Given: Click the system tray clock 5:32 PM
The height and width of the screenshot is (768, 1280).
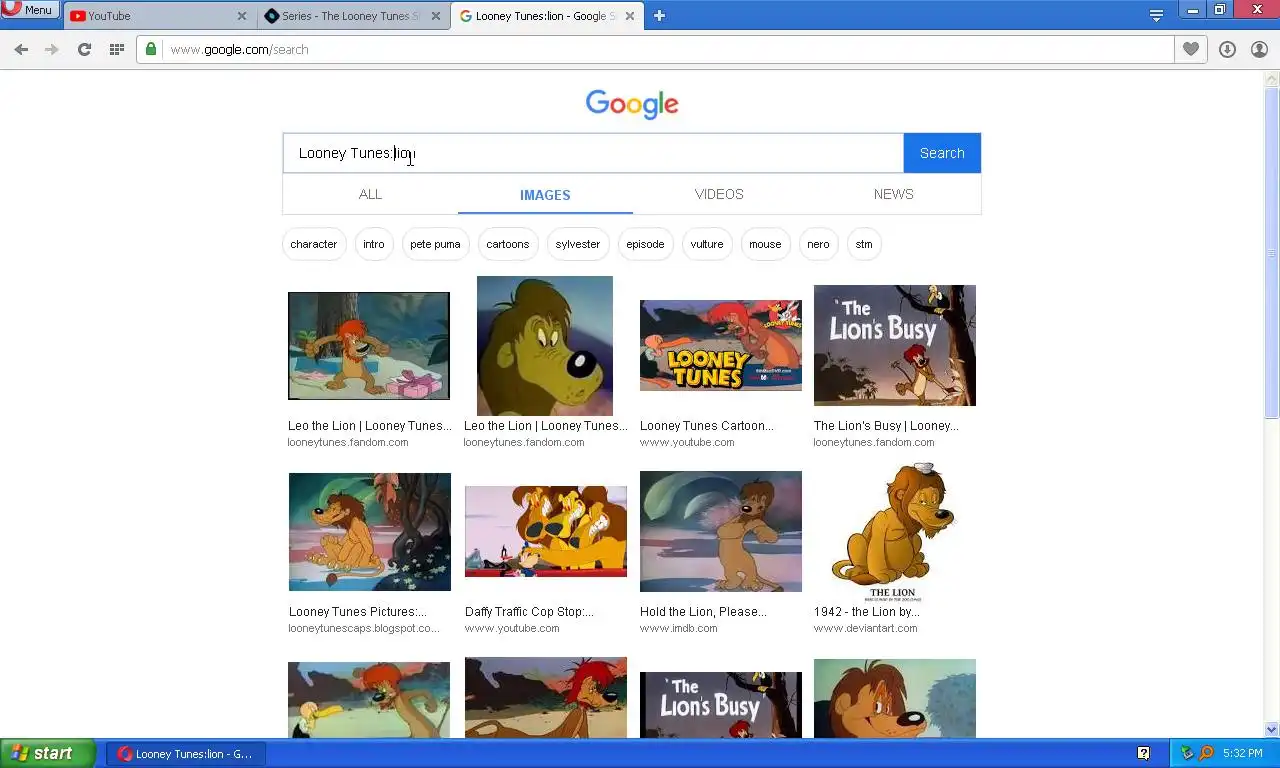Looking at the screenshot, I should tap(1243, 754).
